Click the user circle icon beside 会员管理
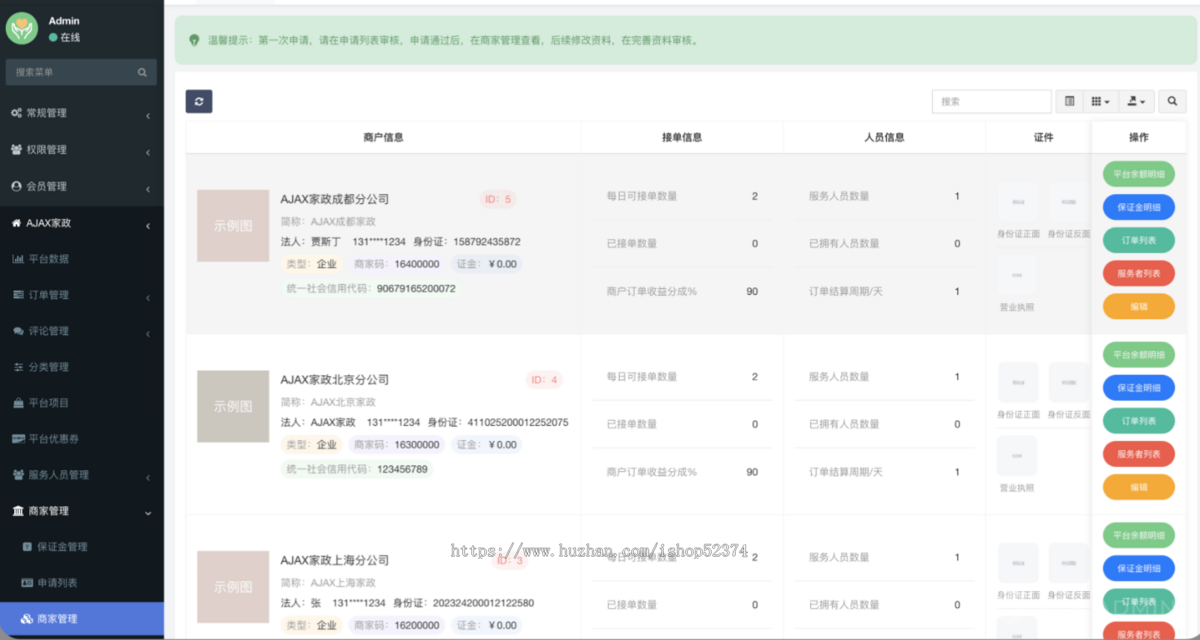The width and height of the screenshot is (1200, 640). pyautogui.click(x=17, y=186)
